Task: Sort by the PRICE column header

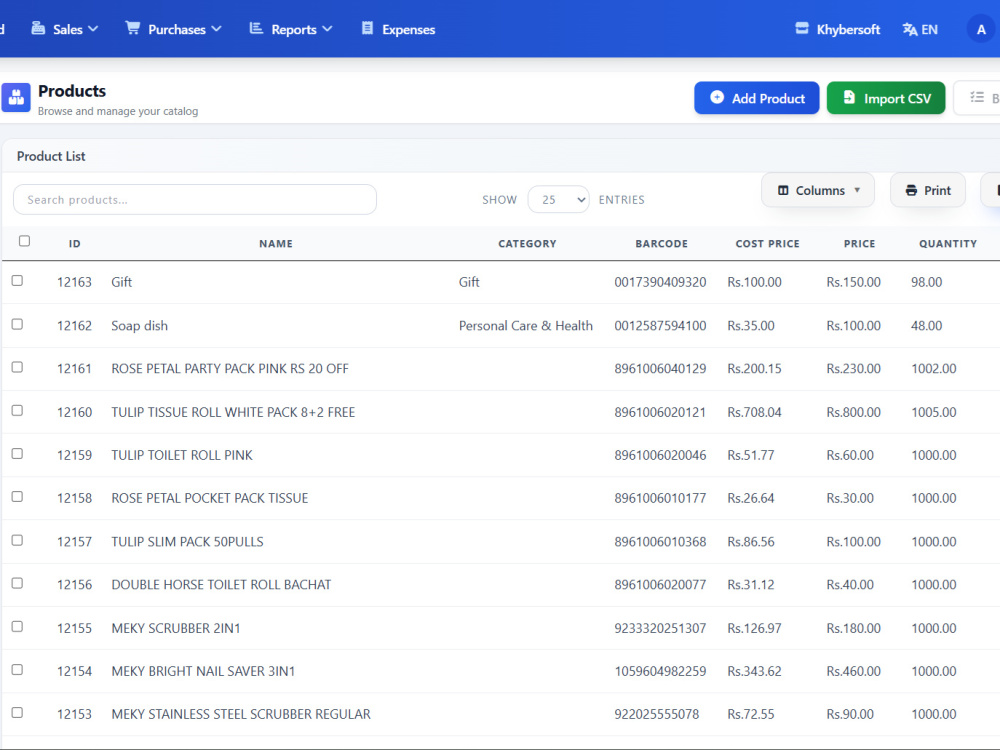Action: tap(860, 244)
